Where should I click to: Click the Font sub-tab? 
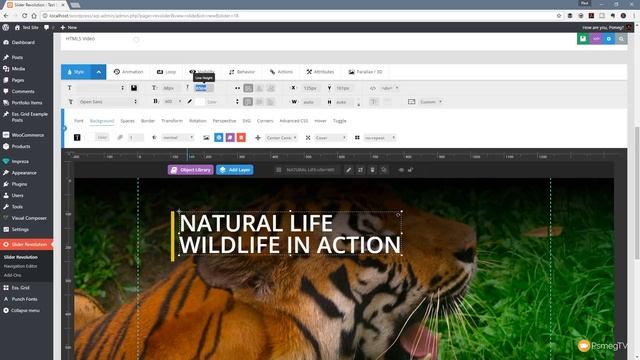click(79, 121)
